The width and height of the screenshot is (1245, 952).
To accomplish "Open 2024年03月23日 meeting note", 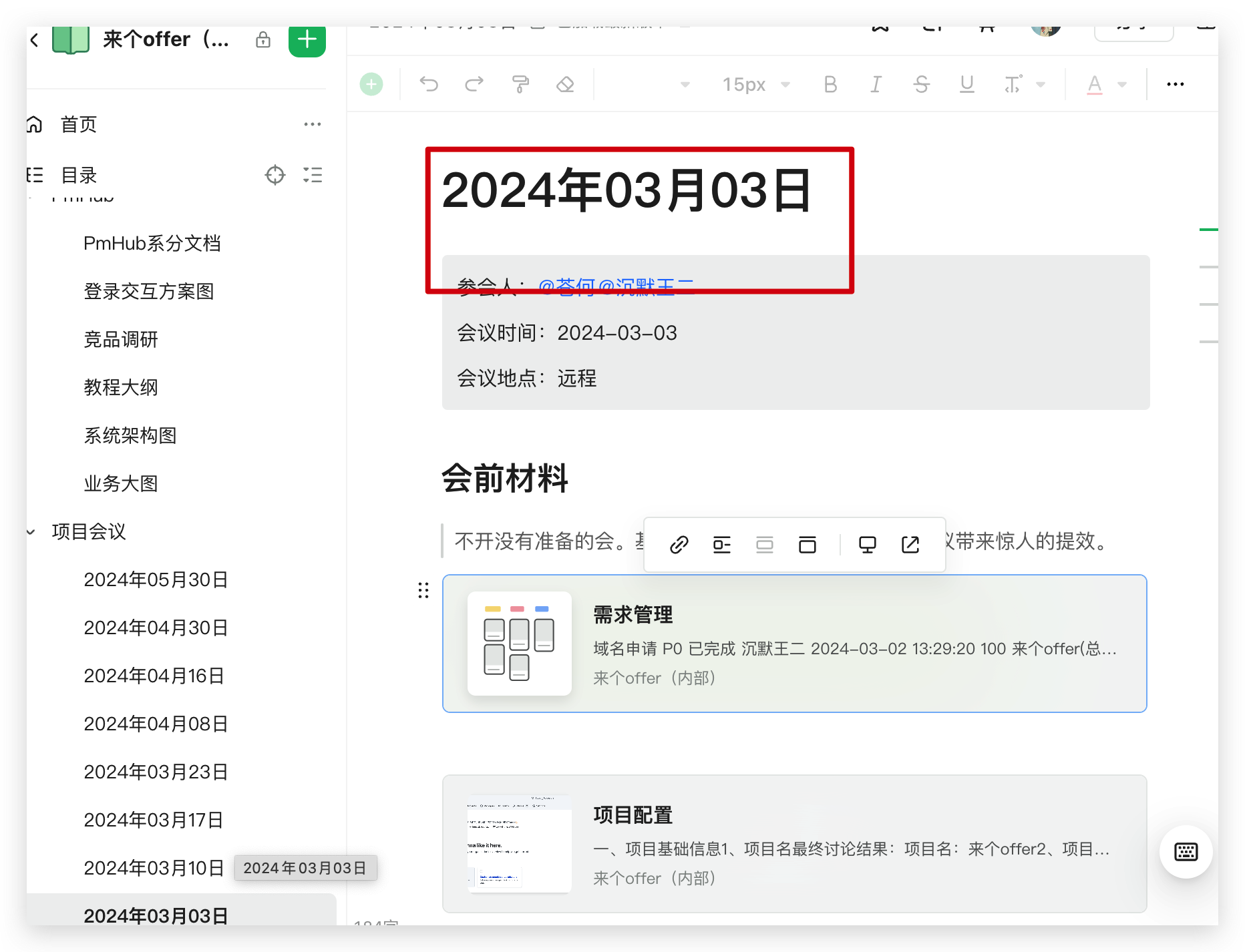I will tap(156, 772).
